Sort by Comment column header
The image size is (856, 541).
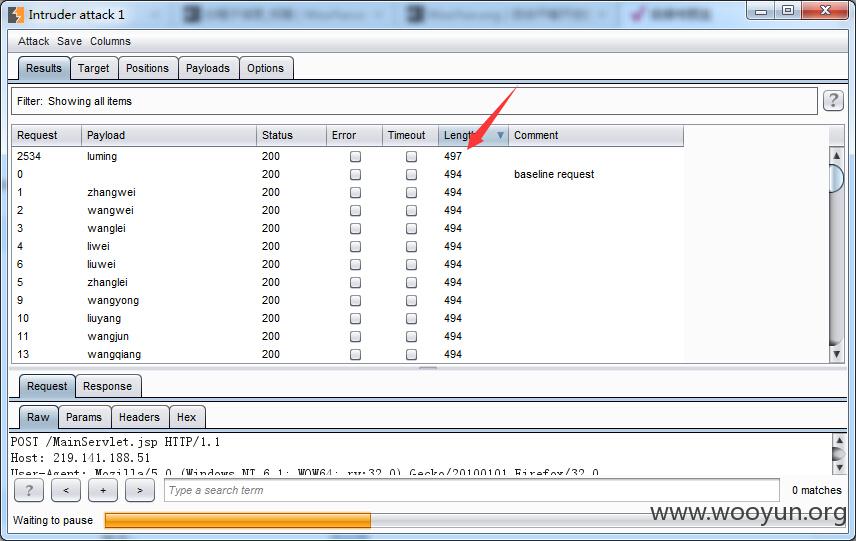596,135
